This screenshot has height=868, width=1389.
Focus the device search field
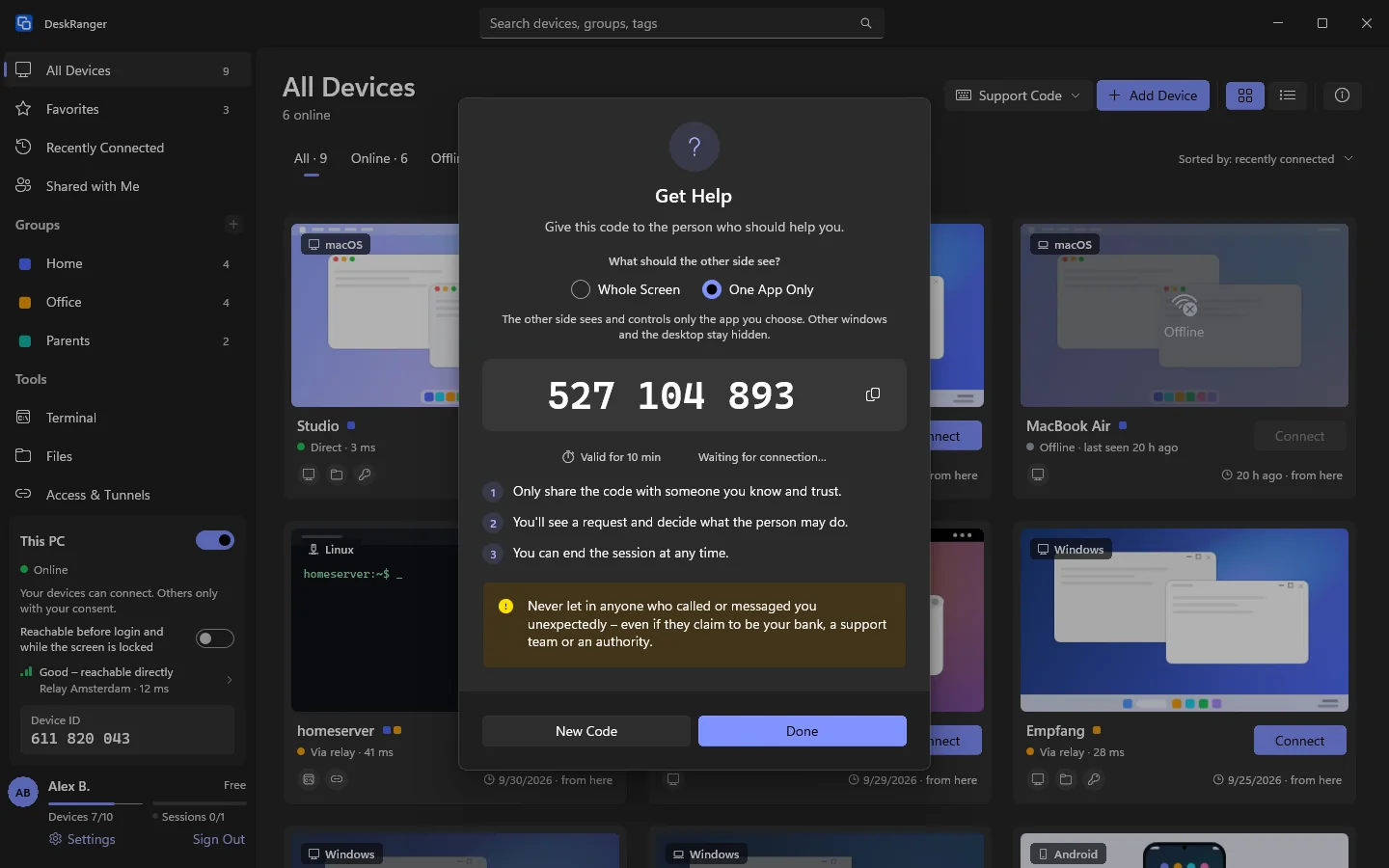point(681,23)
